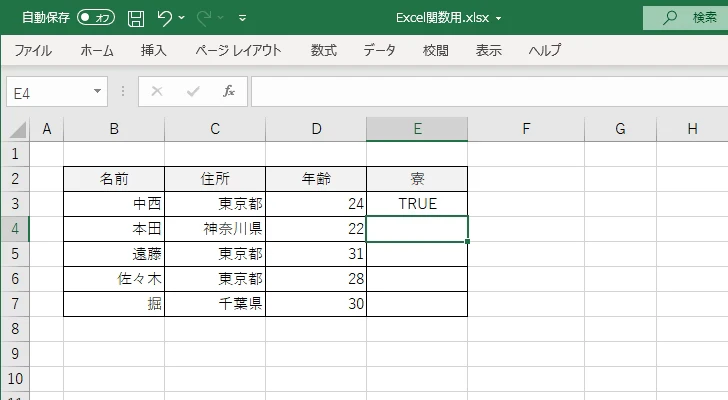Open the ファイル menu tab
The height and width of the screenshot is (400, 728).
33,50
